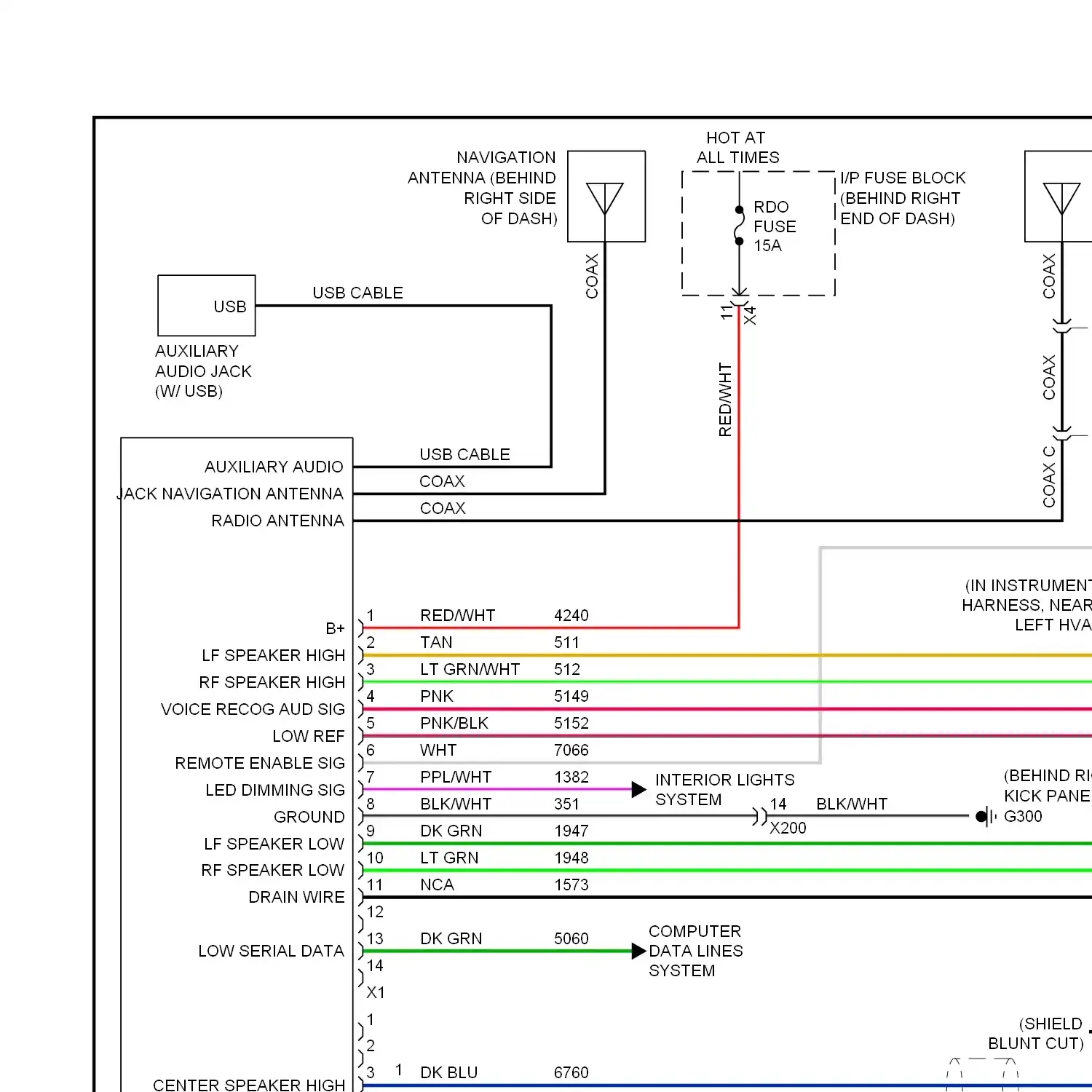Click circuit number 4240
The image size is (1092, 1092).
pyautogui.click(x=571, y=615)
